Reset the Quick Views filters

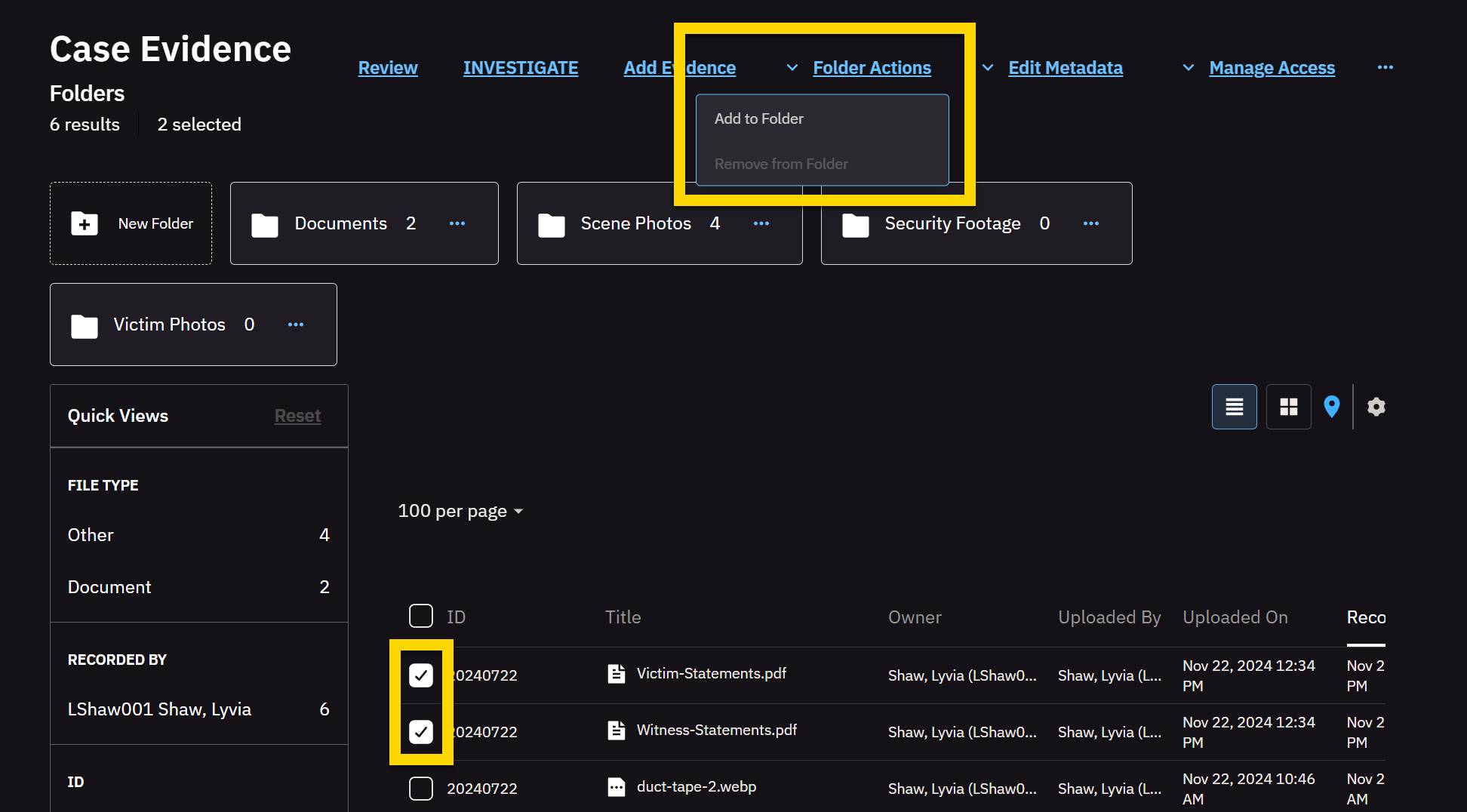297,416
